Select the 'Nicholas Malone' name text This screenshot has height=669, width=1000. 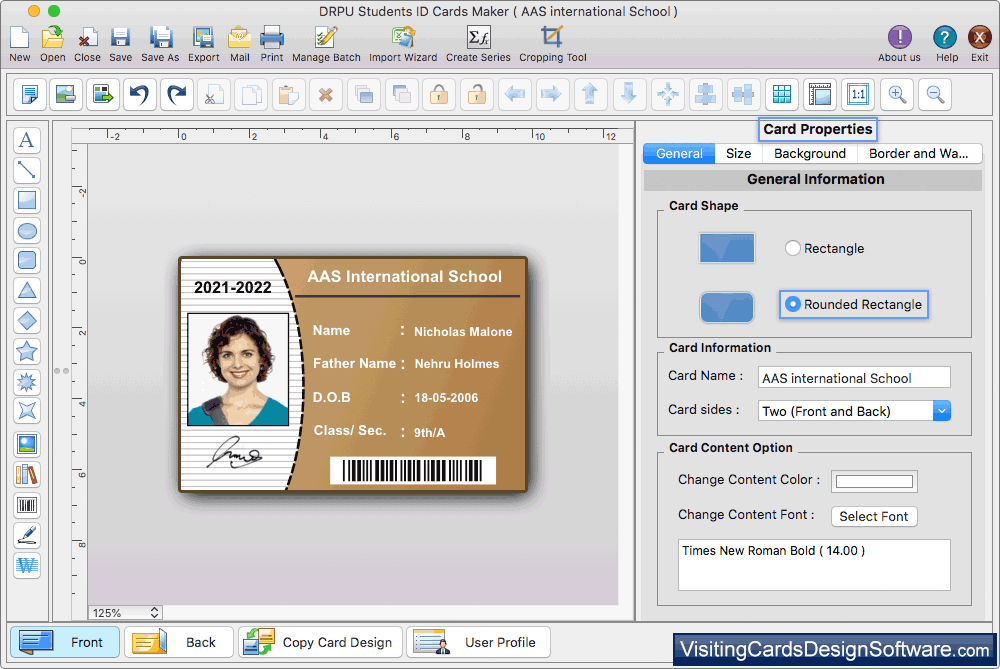pos(463,332)
